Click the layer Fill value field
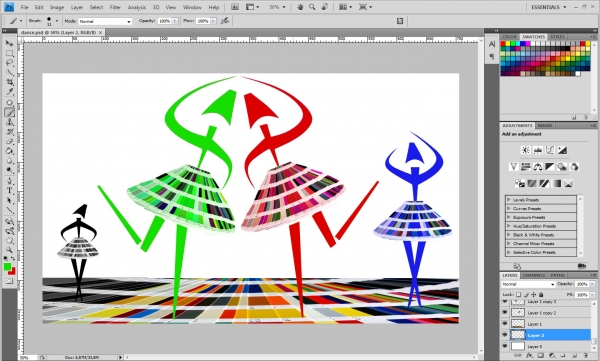The image size is (600, 361). [x=582, y=294]
